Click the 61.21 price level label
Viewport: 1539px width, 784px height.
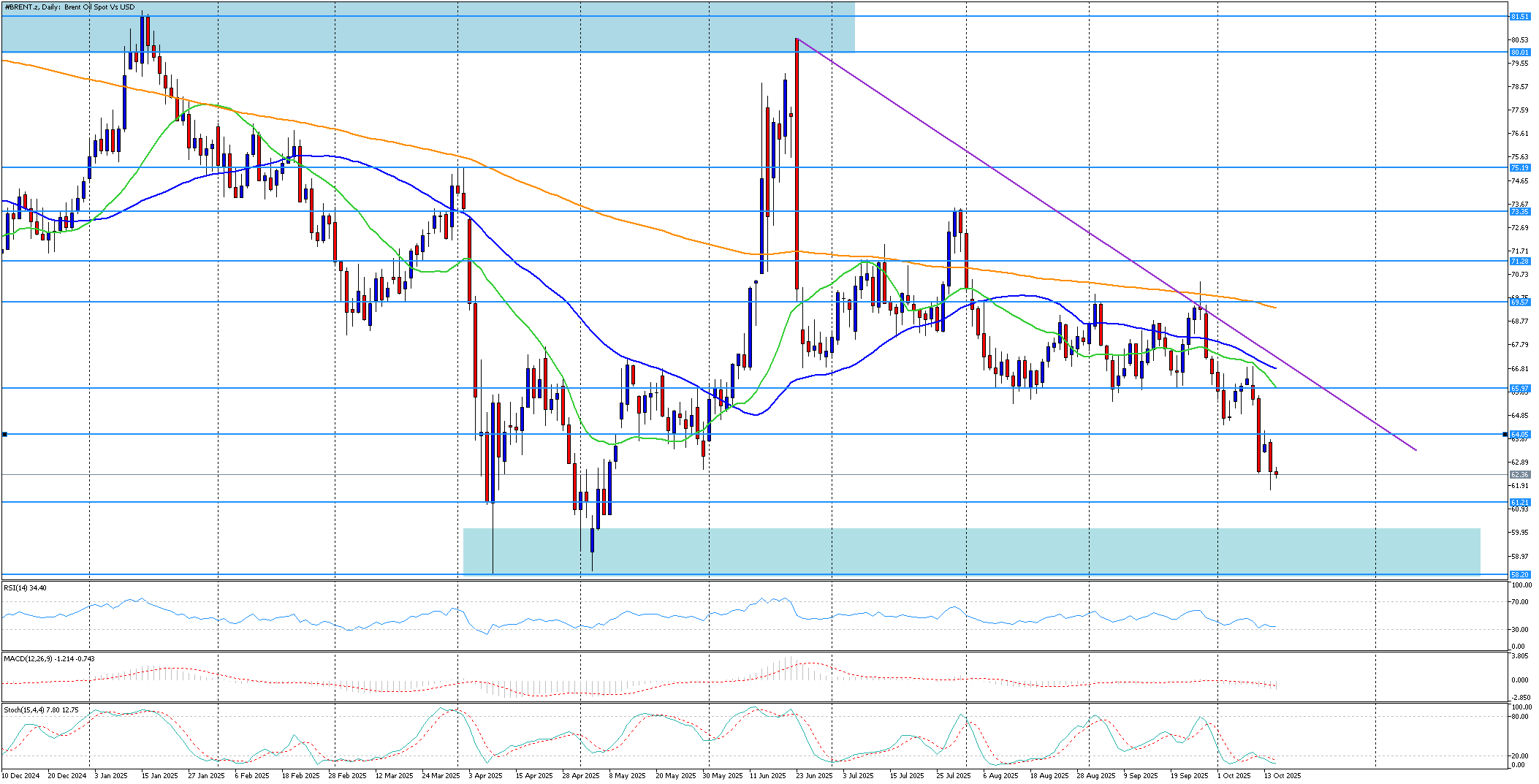coord(1520,502)
